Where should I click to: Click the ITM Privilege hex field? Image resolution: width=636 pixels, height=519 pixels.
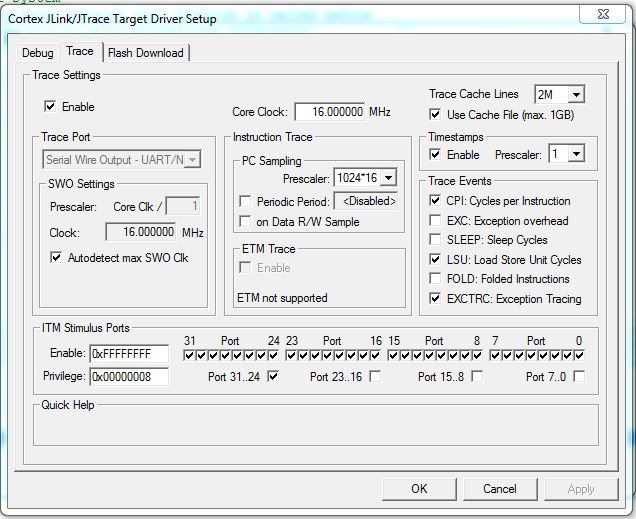click(x=129, y=377)
